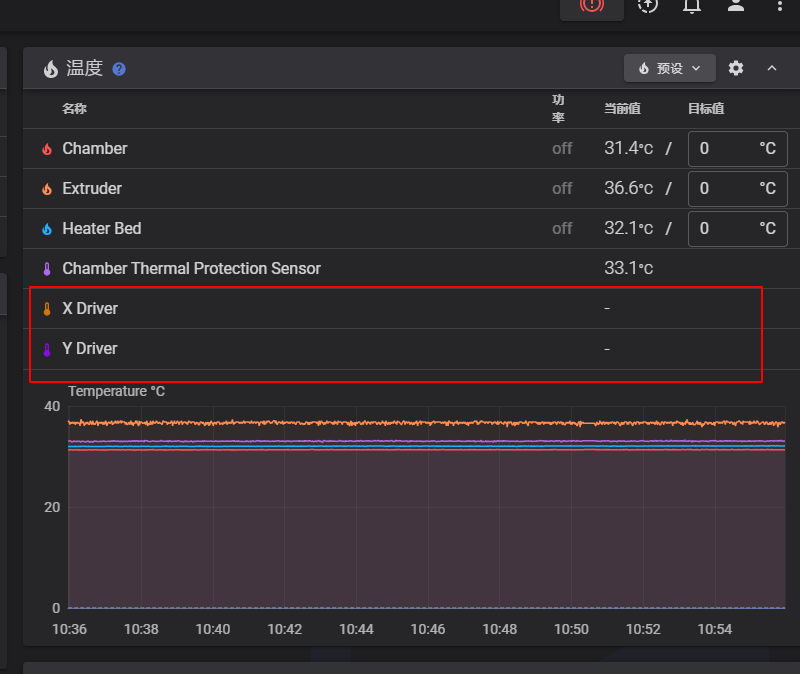The image size is (800, 674).
Task: Click the Heater Bed name label
Action: tap(102, 228)
